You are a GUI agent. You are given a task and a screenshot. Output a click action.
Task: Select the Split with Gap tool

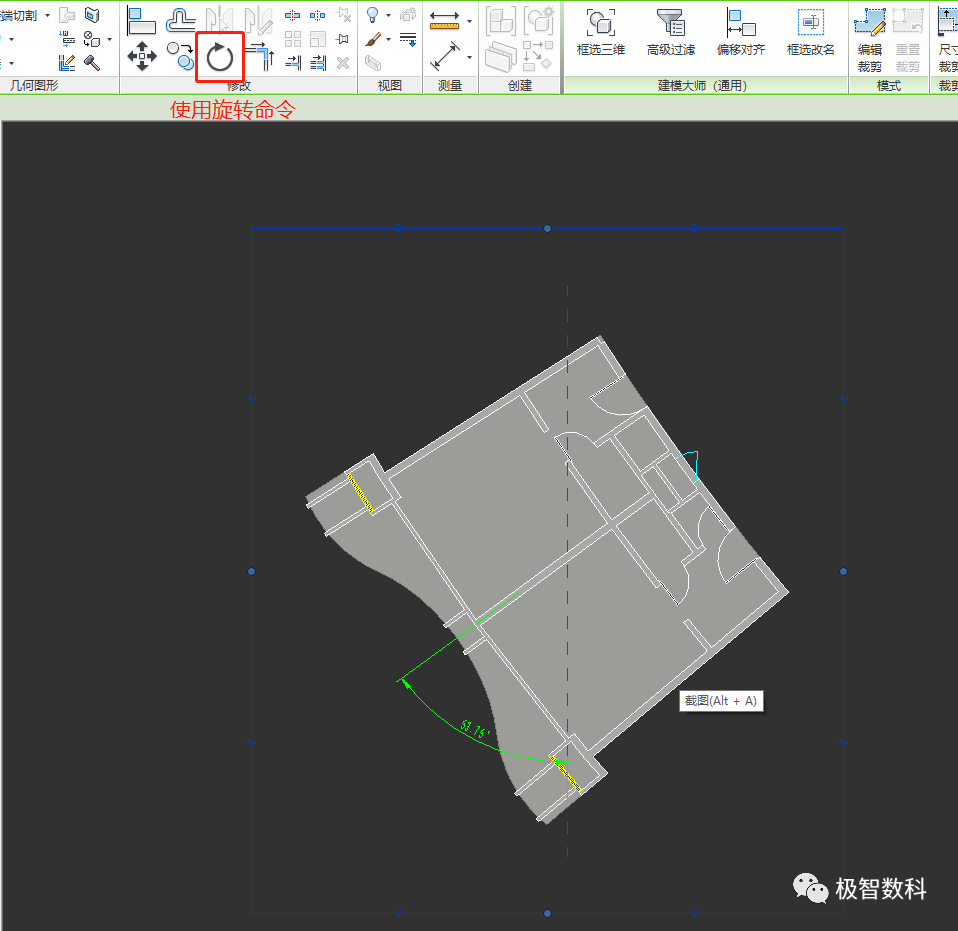click(x=318, y=15)
